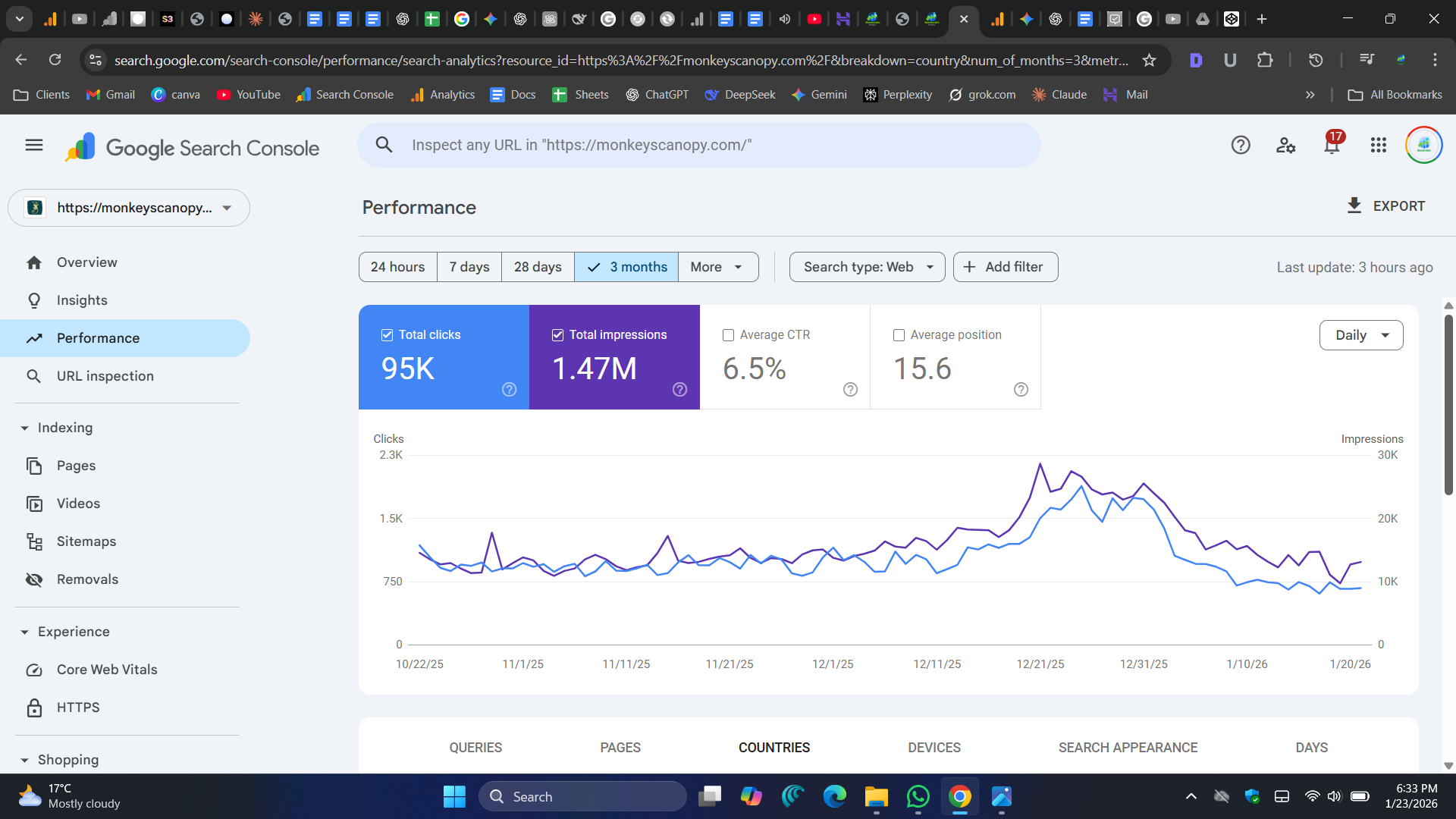
Task: Open the Daily granularity dropdown
Action: tap(1360, 334)
